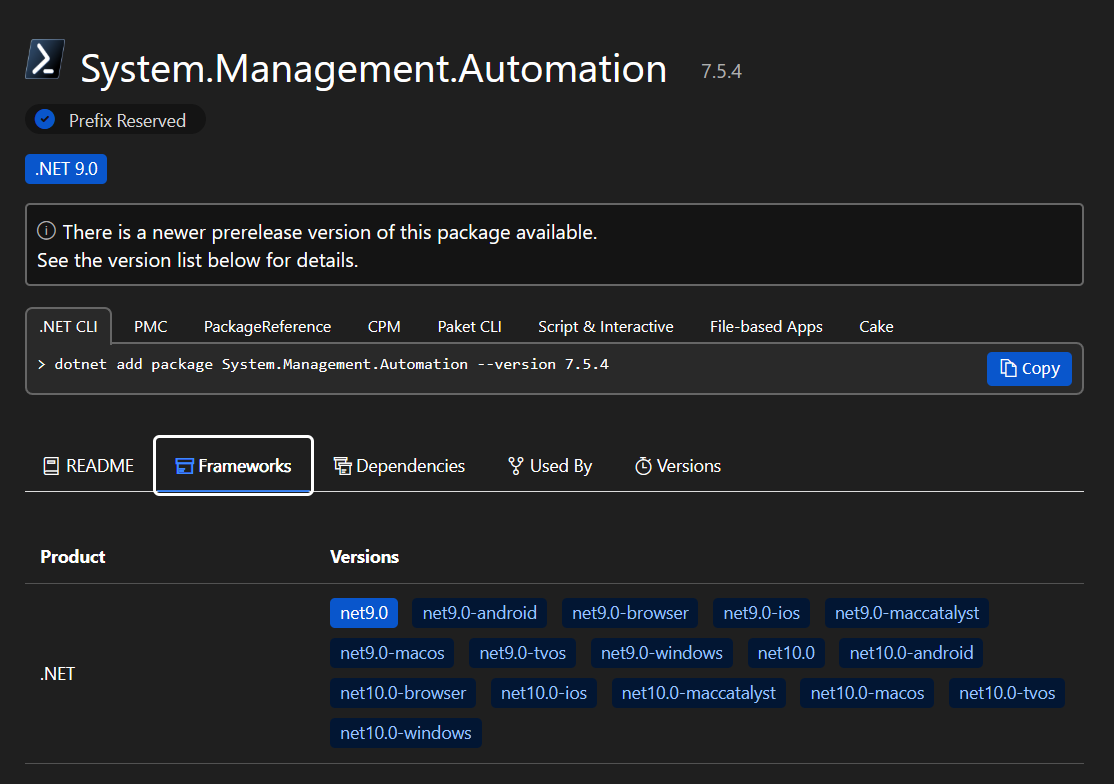The height and width of the screenshot is (784, 1114).
Task: Show the Versions tab
Action: coord(678,466)
